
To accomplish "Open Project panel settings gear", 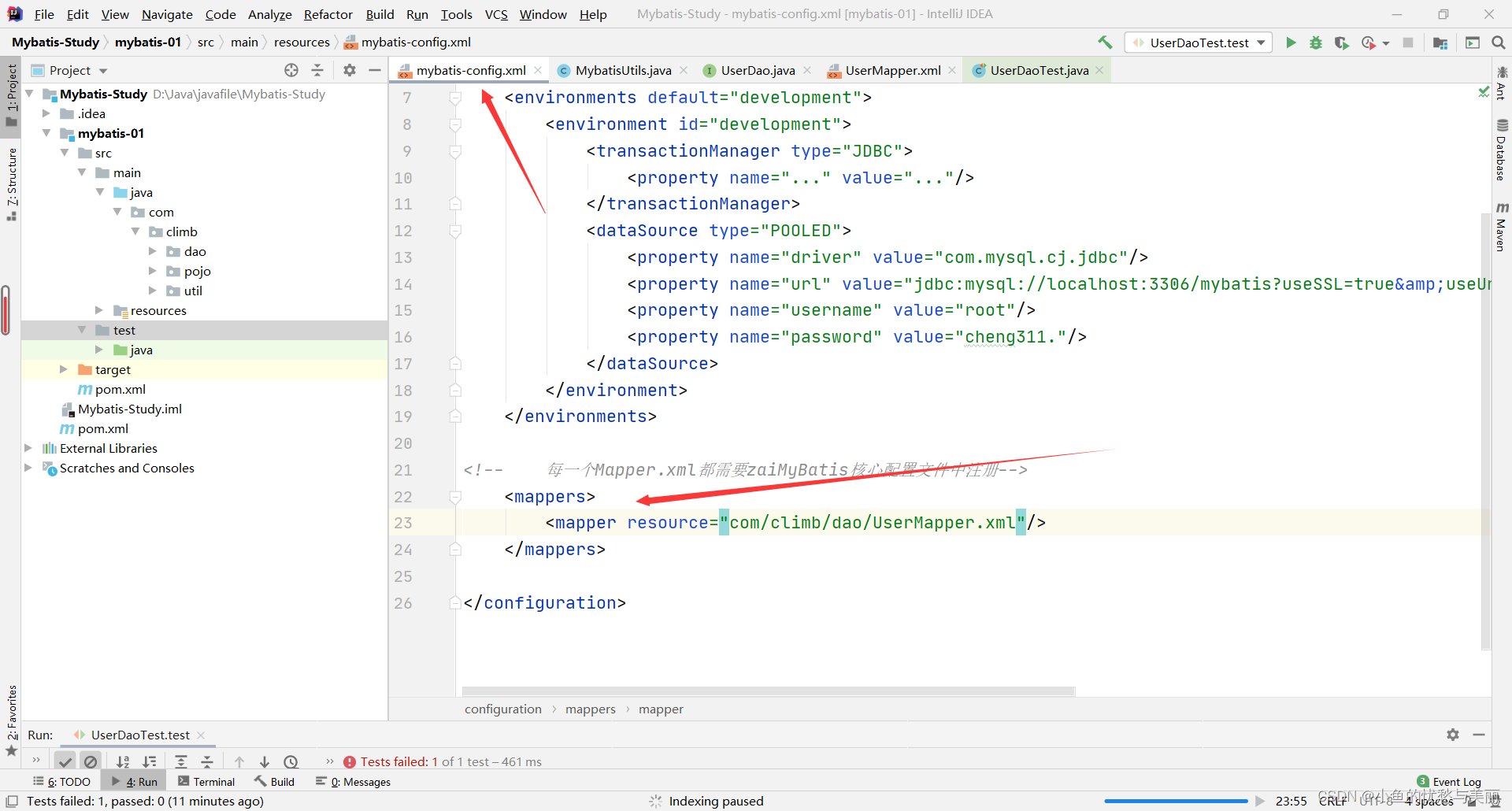I will (x=349, y=70).
